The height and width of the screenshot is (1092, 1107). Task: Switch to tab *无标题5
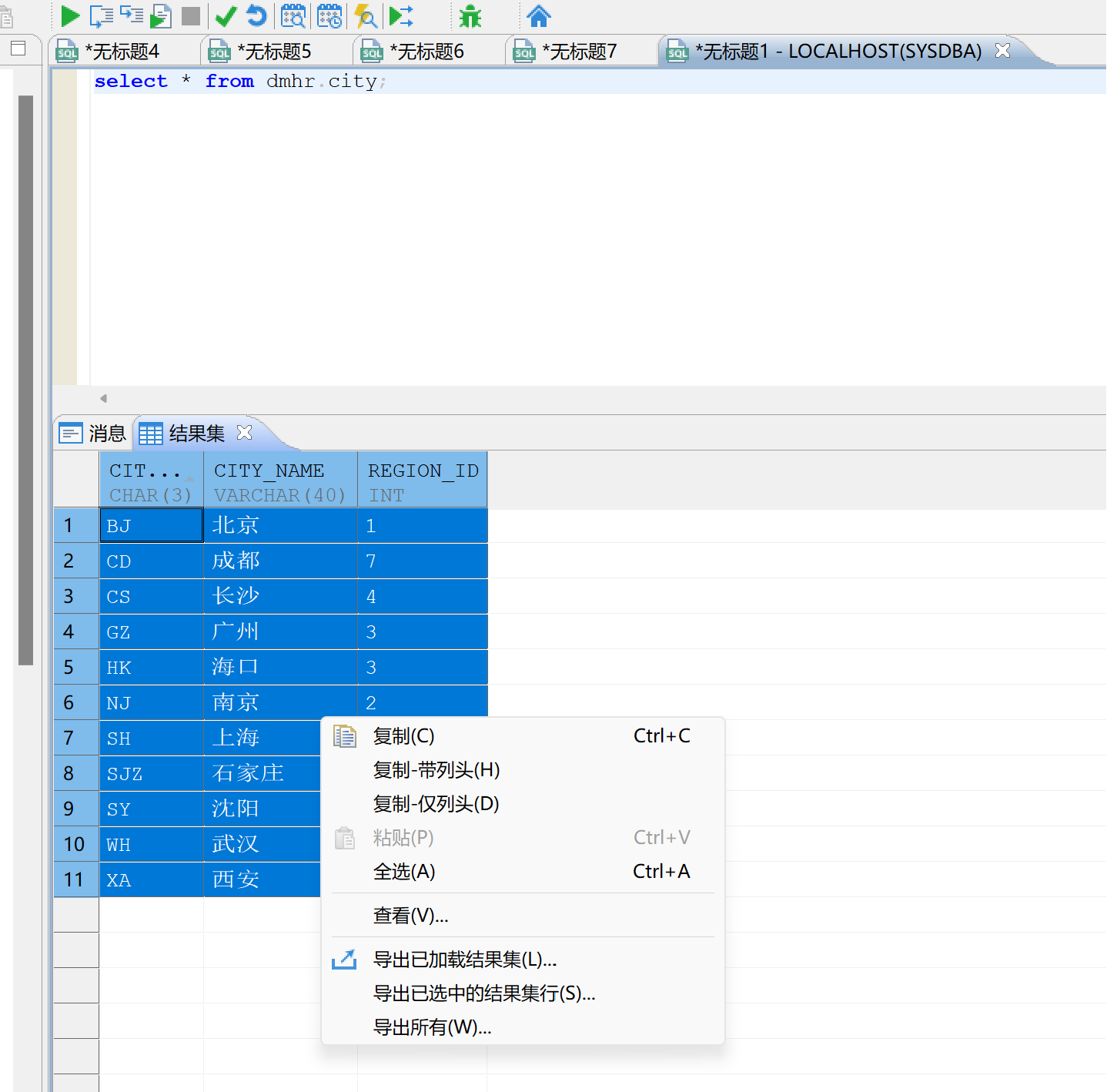coord(276,52)
